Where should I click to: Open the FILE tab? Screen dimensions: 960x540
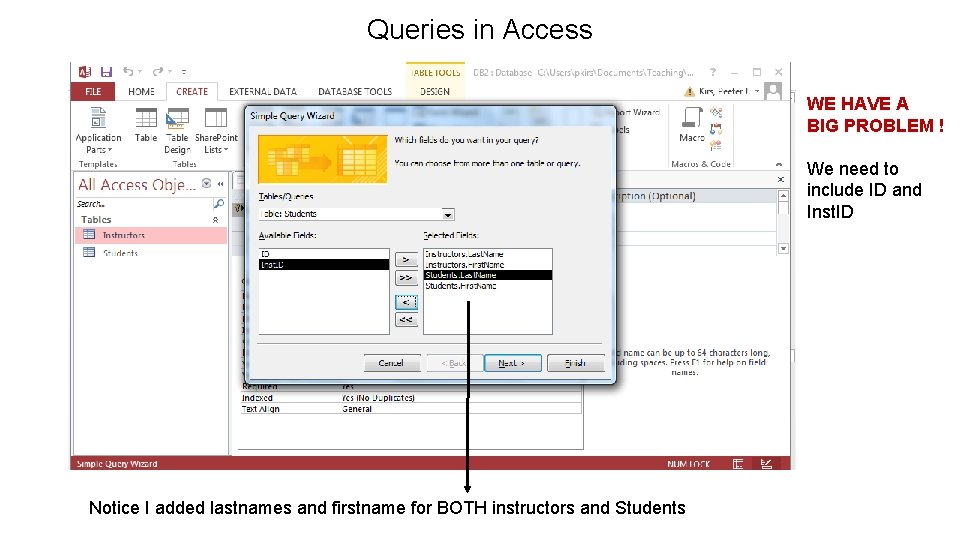pos(93,91)
